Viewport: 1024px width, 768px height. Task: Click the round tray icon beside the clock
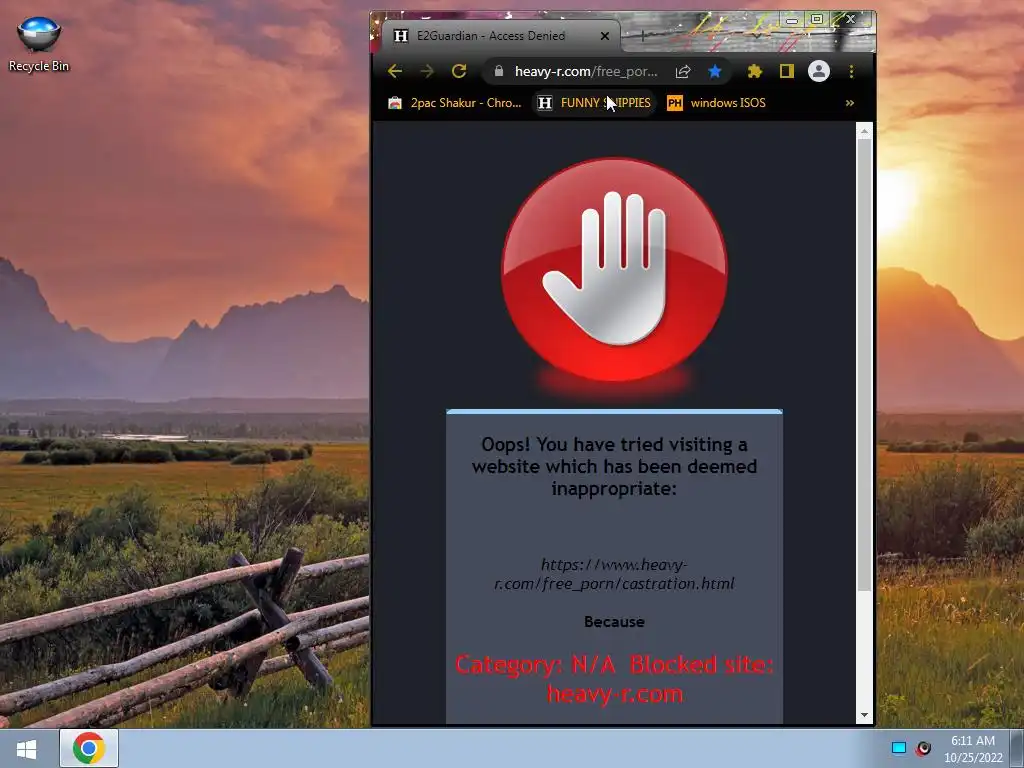tap(923, 748)
